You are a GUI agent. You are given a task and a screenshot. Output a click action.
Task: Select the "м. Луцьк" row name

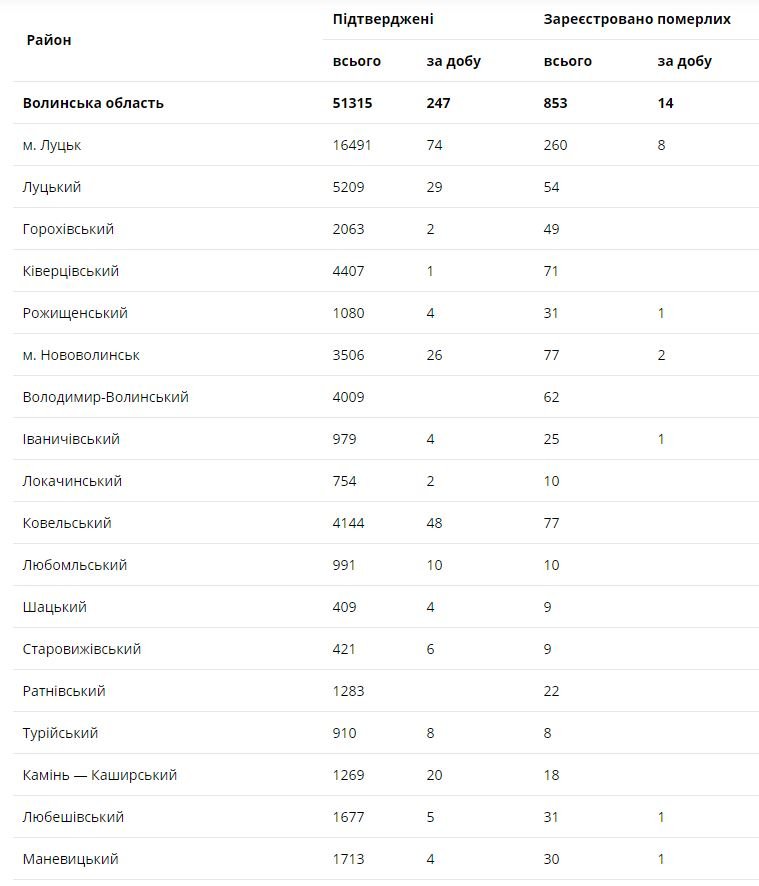[52, 145]
